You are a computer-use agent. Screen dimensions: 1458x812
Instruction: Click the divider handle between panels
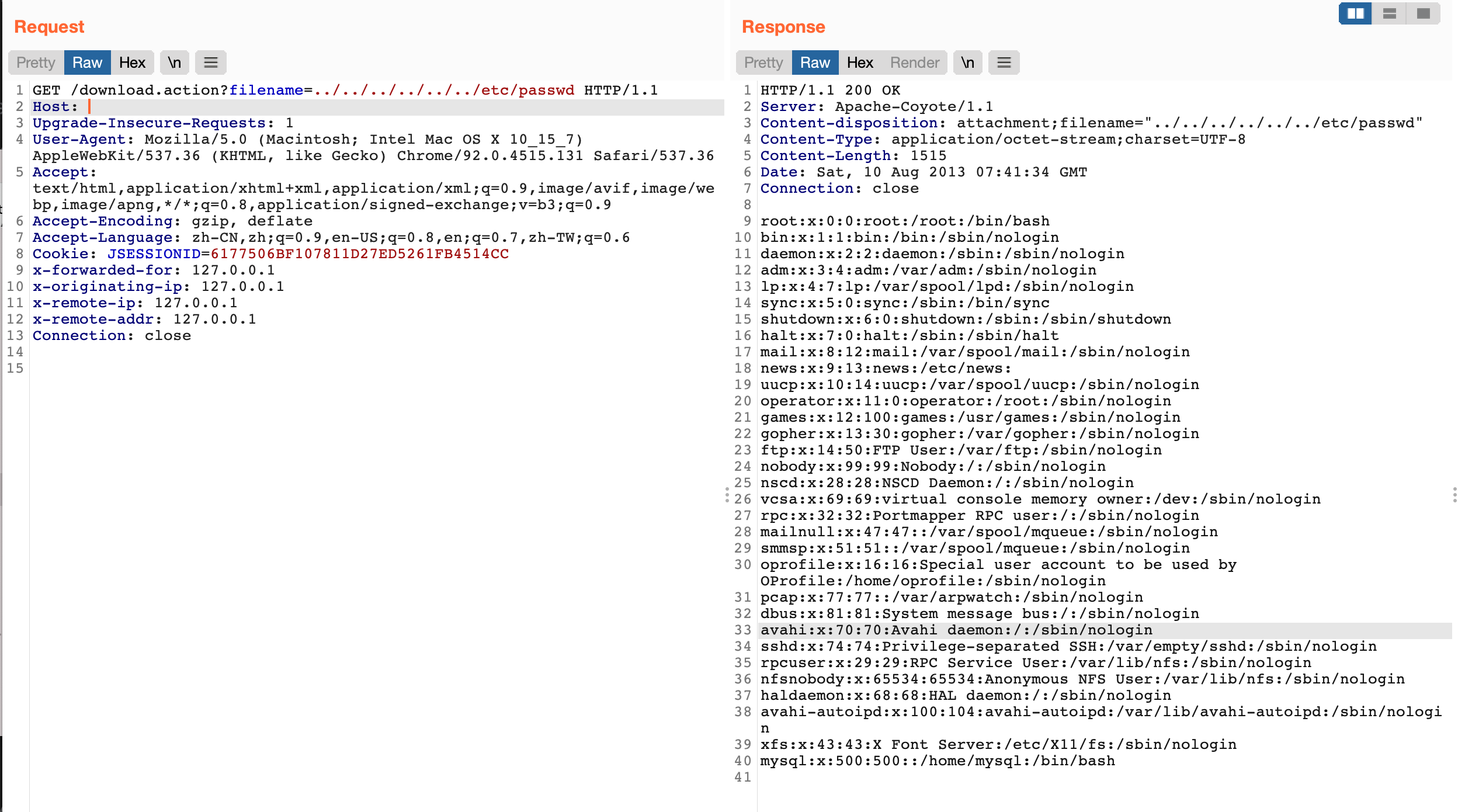pyautogui.click(x=727, y=495)
